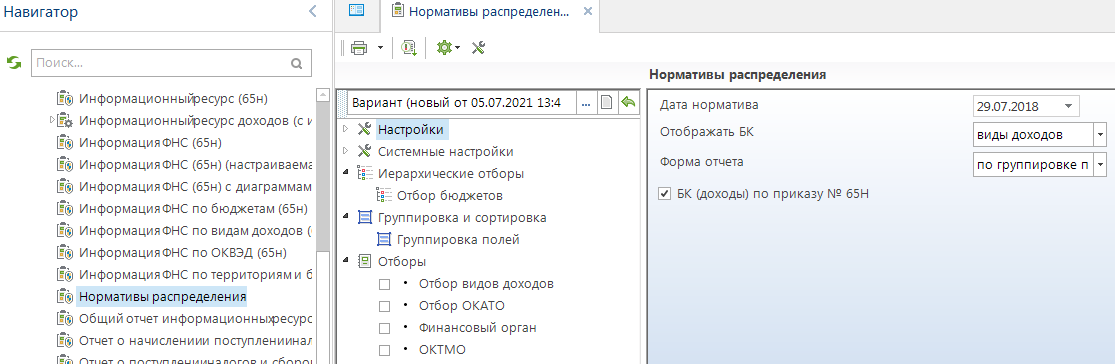Click the Настройки tools icon

tap(365, 129)
